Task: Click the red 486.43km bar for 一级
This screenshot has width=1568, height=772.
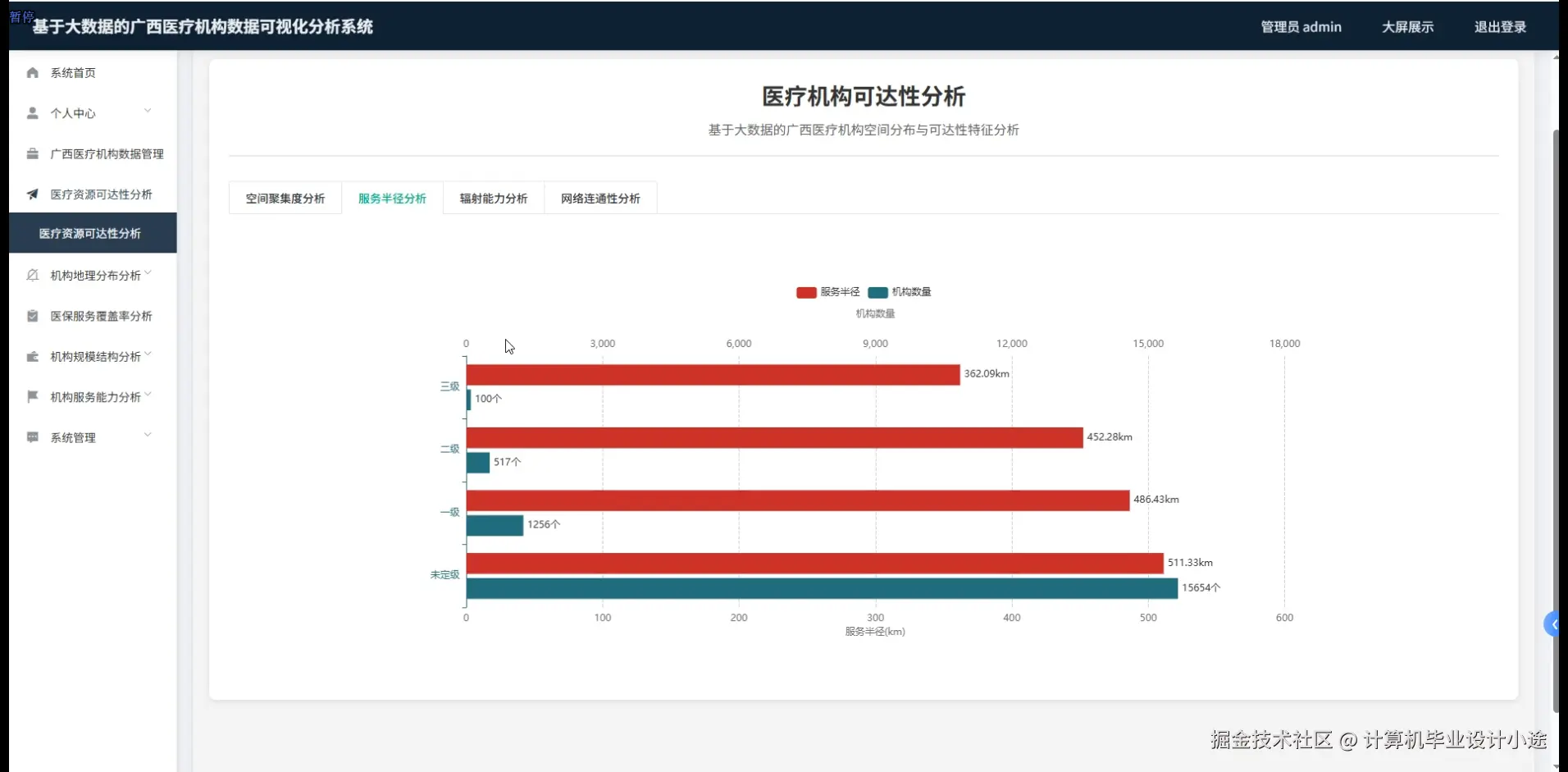Action: [798, 500]
